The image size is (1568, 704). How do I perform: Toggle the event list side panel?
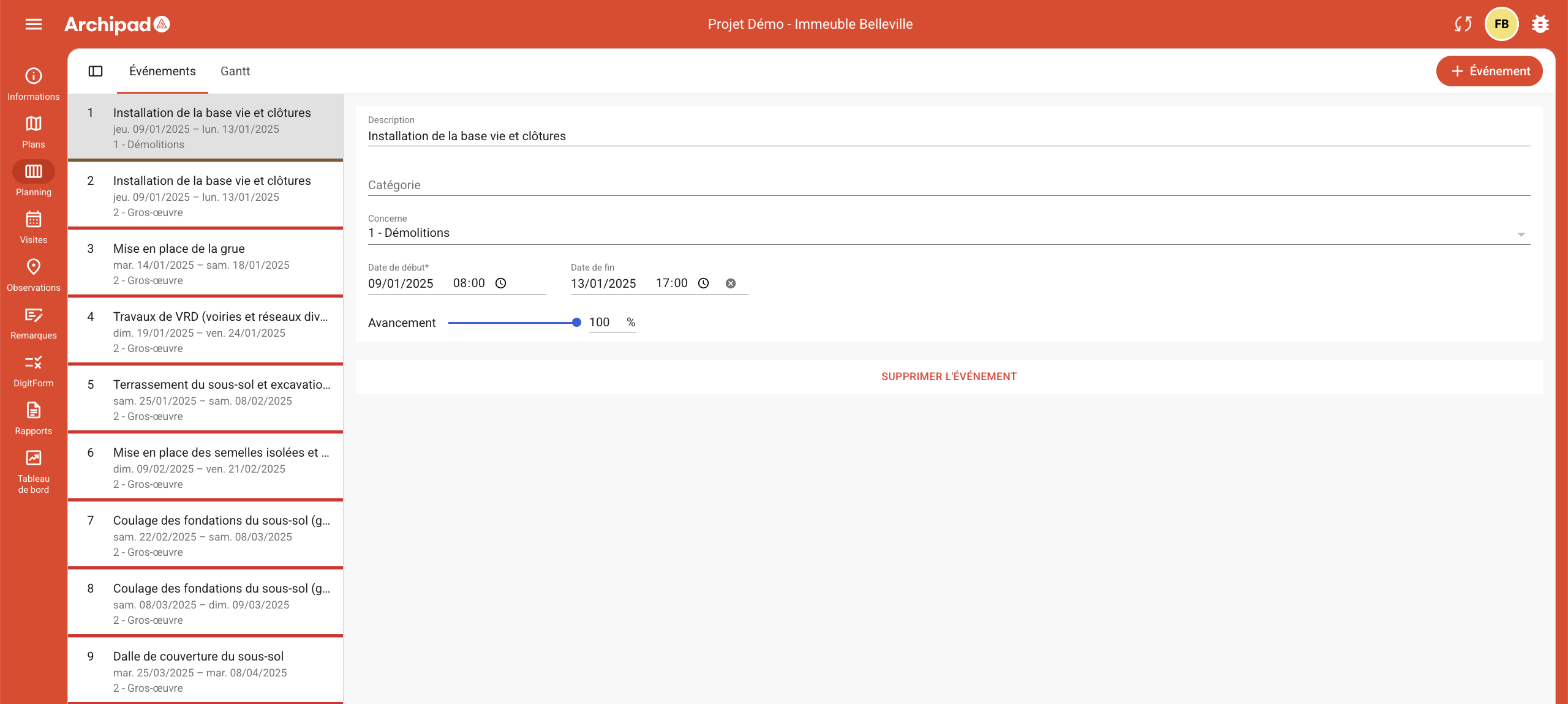point(96,71)
